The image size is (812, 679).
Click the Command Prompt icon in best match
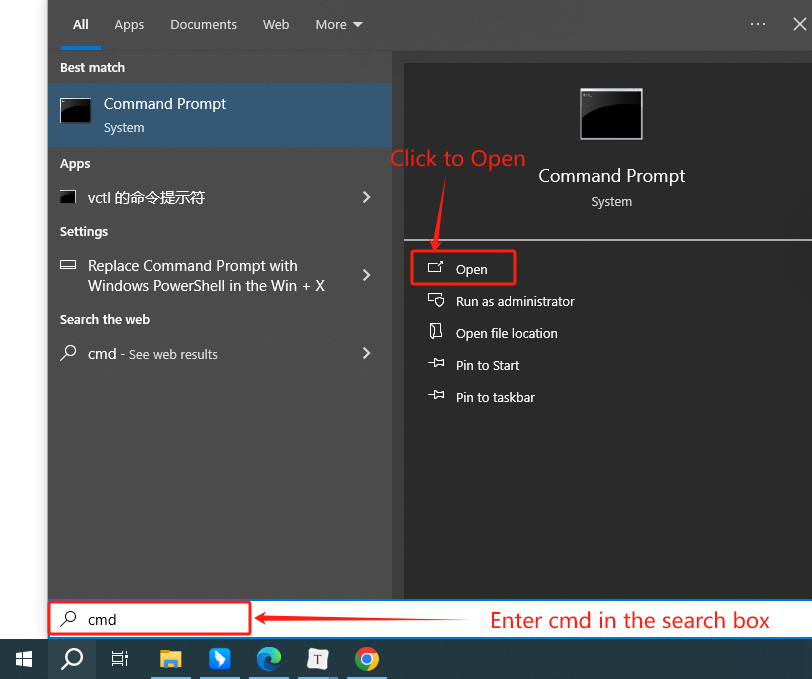tap(76, 110)
